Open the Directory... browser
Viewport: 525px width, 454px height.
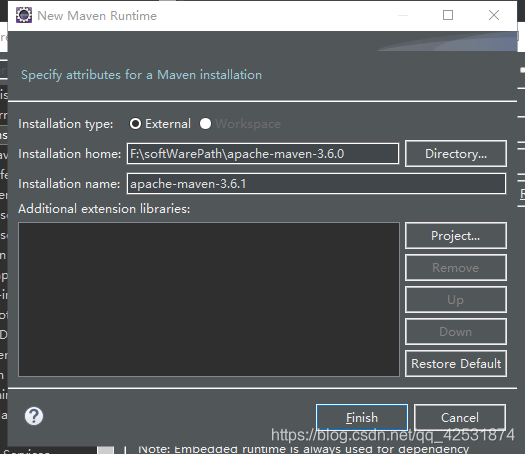(x=456, y=154)
